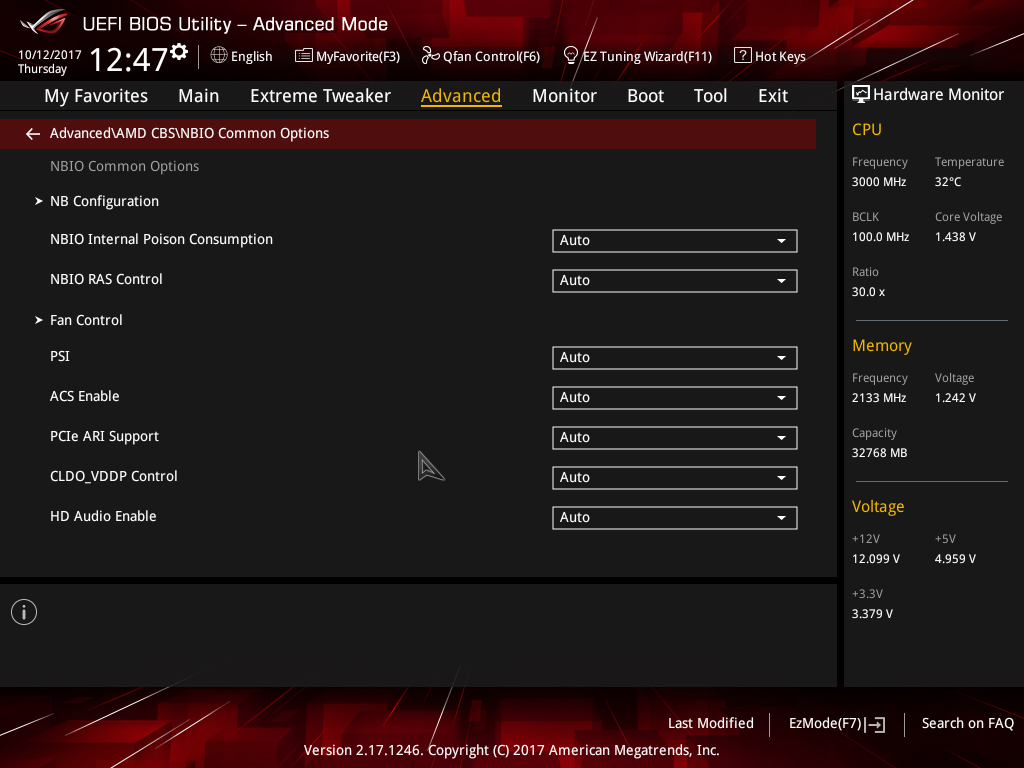Select the CLDO_VDDP Control label
The image size is (1024, 768).
[x=114, y=477]
